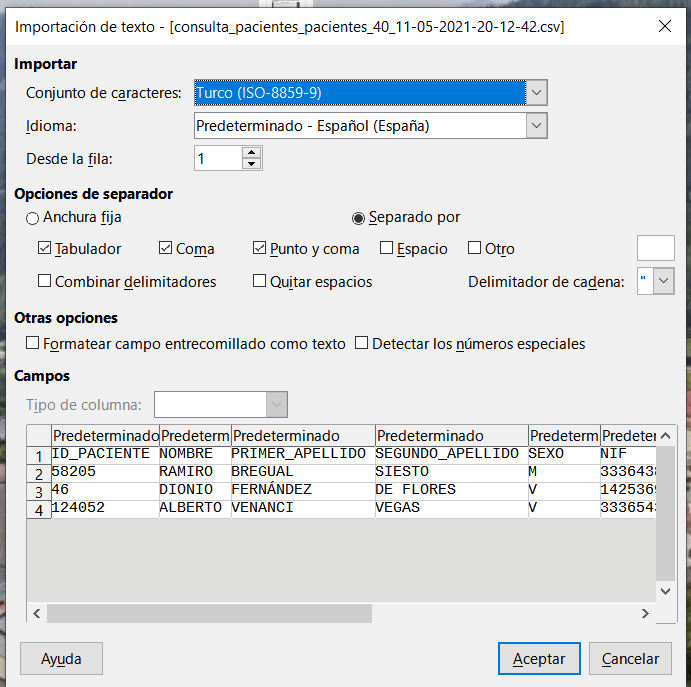691x687 pixels.
Task: Open the Delimitador de cadena dropdown
Action: point(664,282)
